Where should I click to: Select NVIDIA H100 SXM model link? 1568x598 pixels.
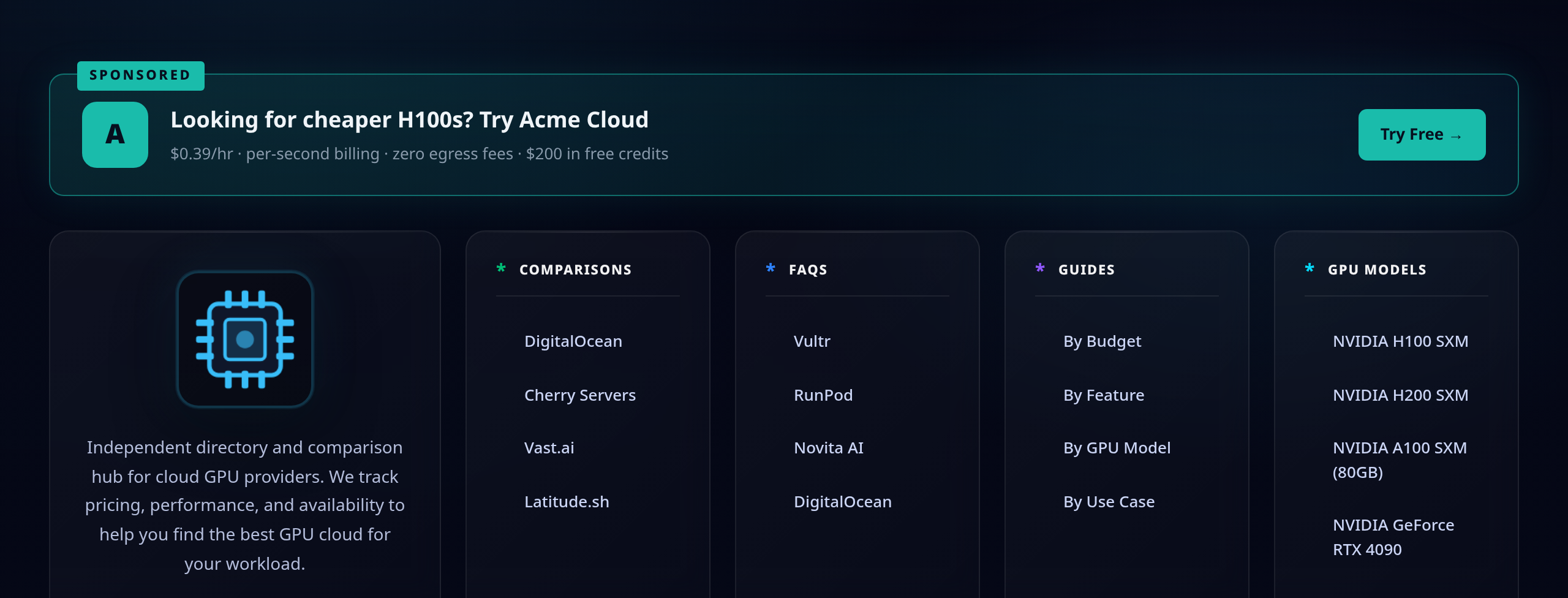click(1401, 341)
